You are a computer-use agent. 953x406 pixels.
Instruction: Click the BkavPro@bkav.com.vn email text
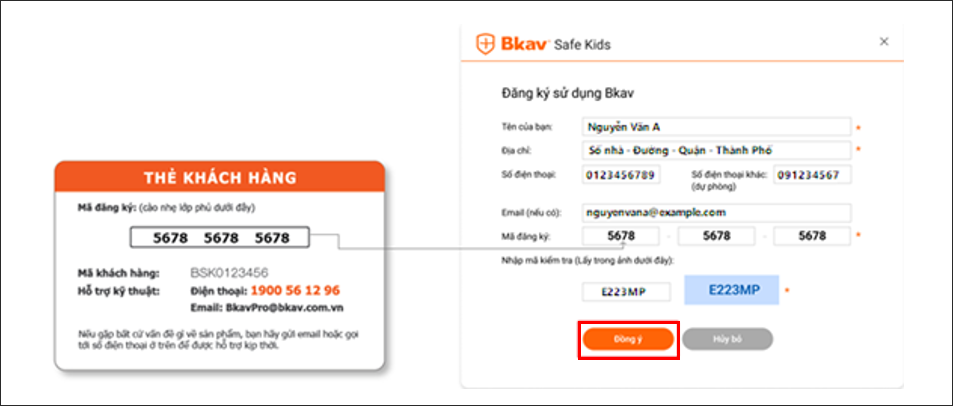click(x=284, y=308)
